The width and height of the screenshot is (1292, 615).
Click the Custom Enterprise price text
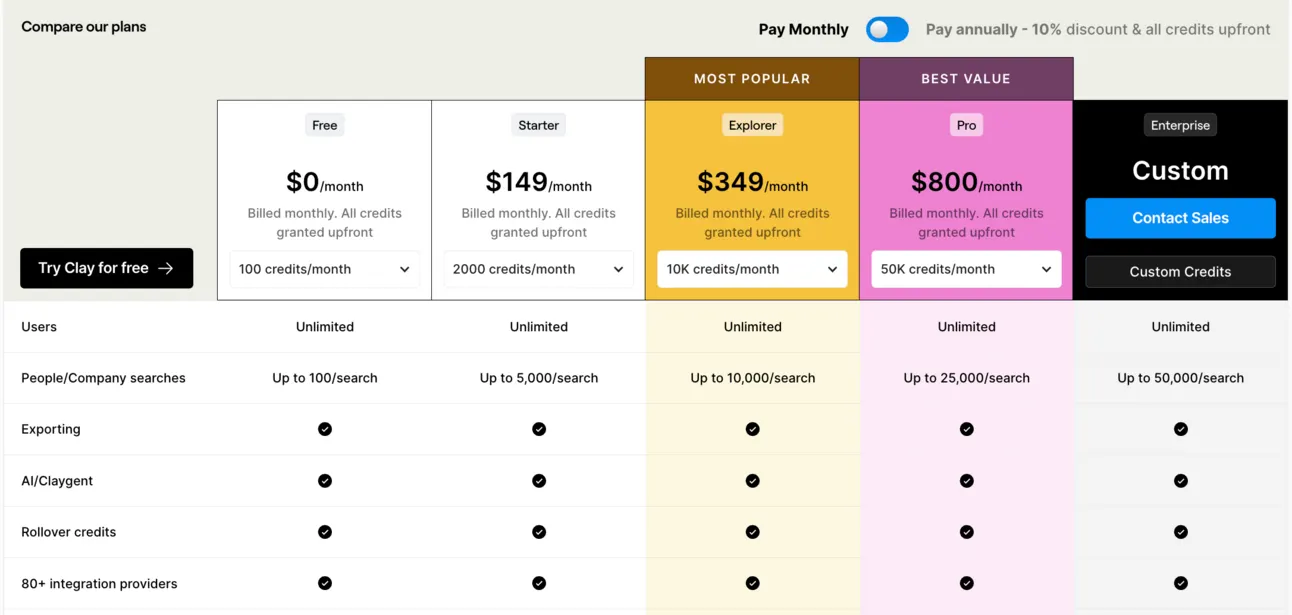(1181, 171)
